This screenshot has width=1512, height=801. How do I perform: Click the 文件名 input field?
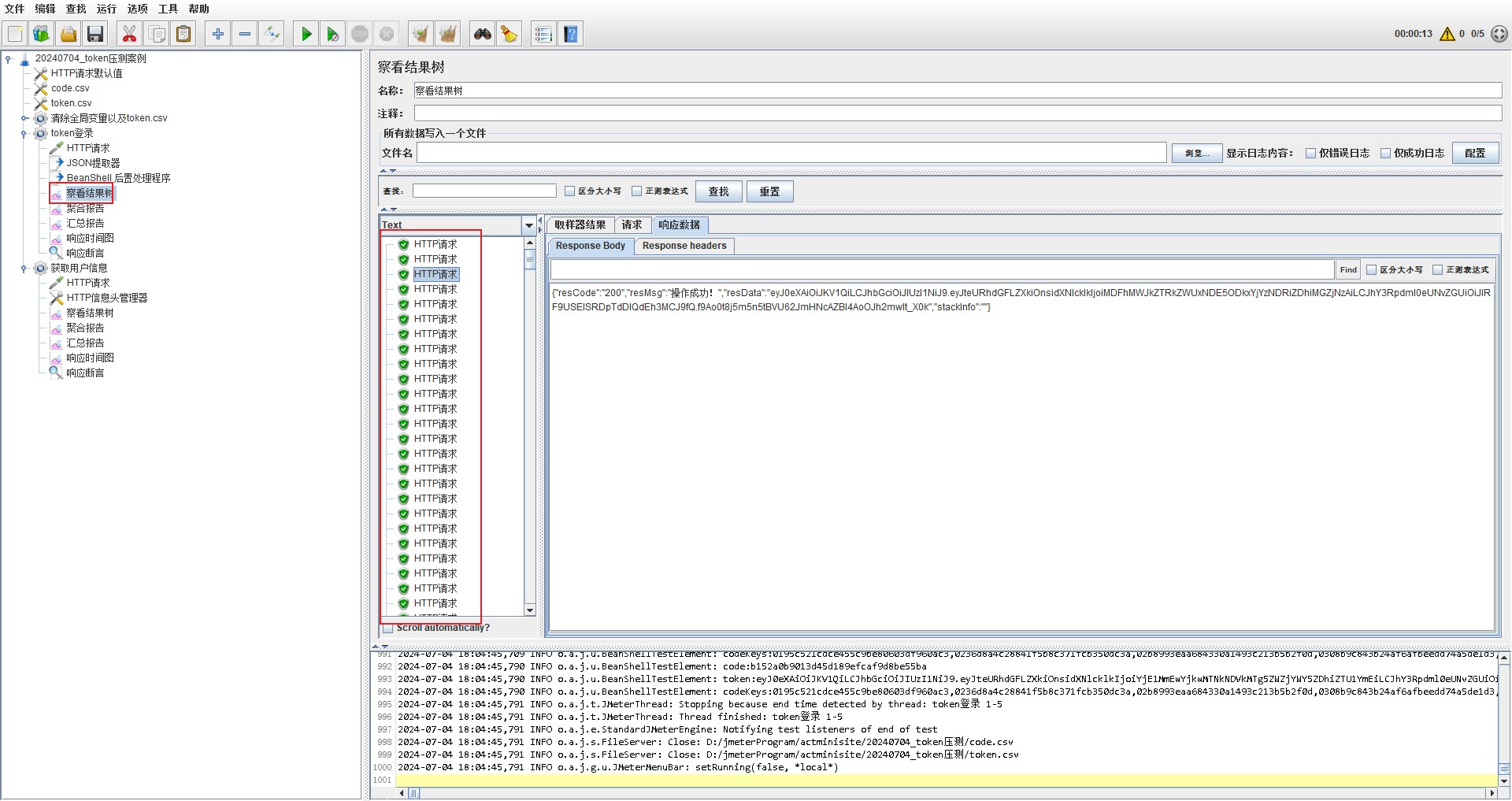[x=791, y=153]
